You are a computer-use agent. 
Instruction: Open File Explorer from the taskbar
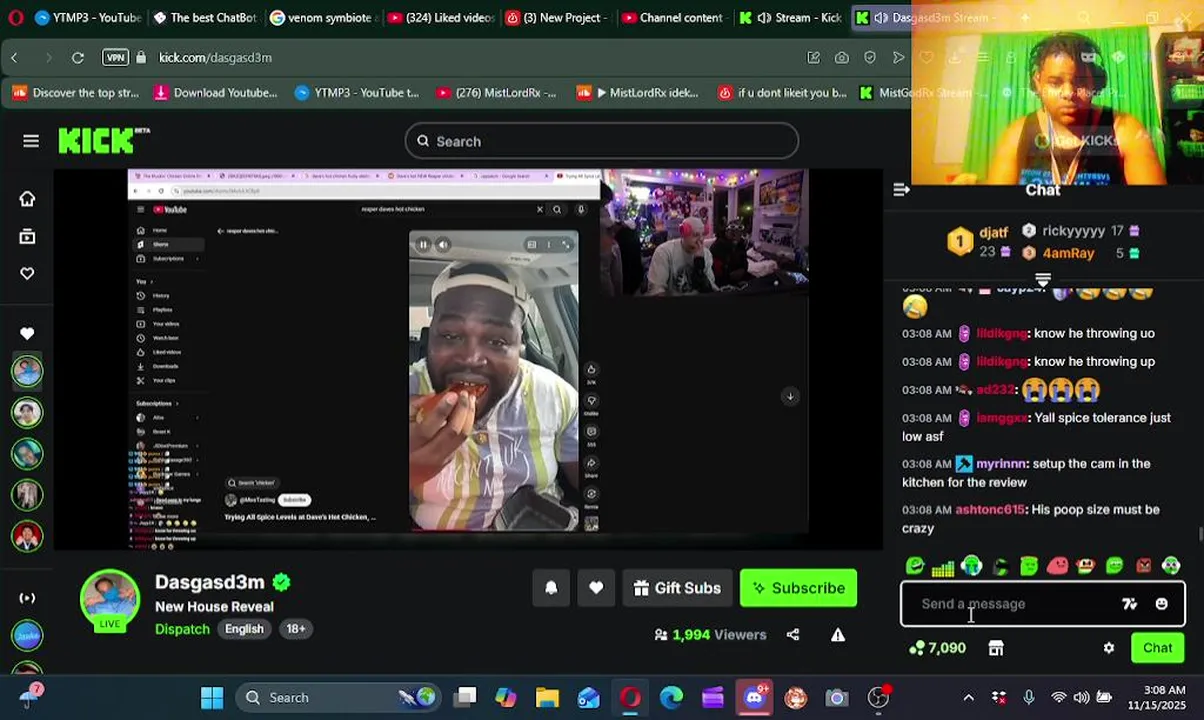(x=547, y=697)
